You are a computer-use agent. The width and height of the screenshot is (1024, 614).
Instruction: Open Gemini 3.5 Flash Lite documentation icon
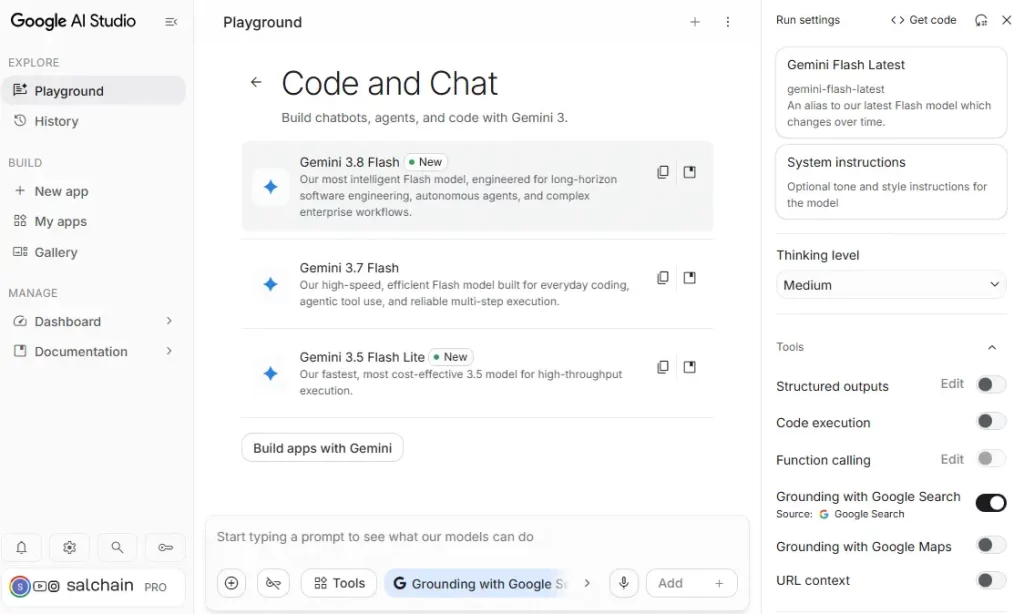[x=690, y=367]
